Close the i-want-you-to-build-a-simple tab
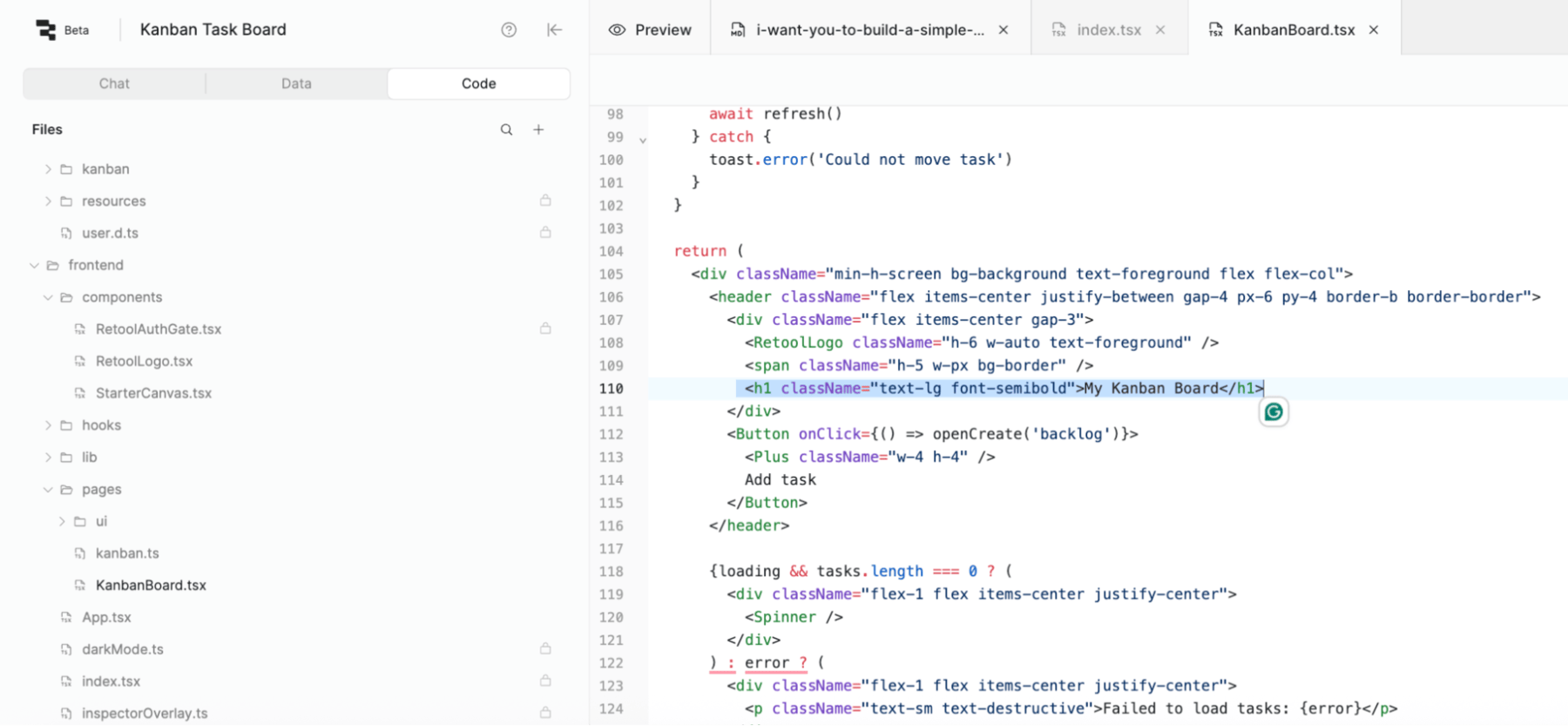Image resolution: width=1568 pixels, height=726 pixels. [1004, 30]
